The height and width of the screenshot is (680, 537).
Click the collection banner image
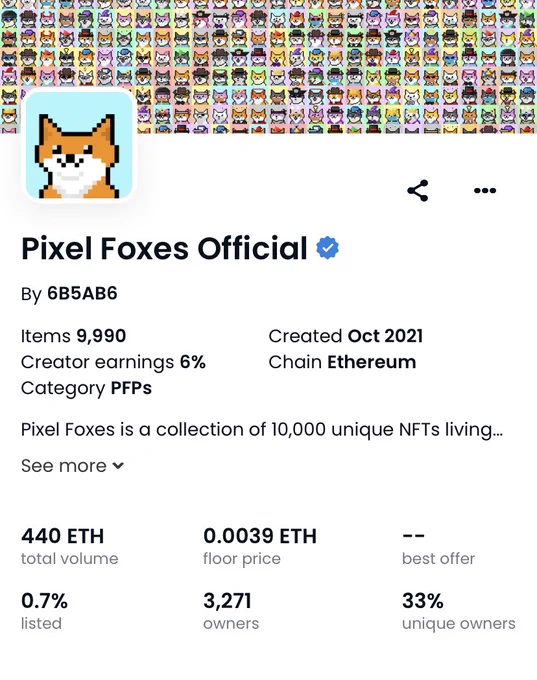coord(268,66)
